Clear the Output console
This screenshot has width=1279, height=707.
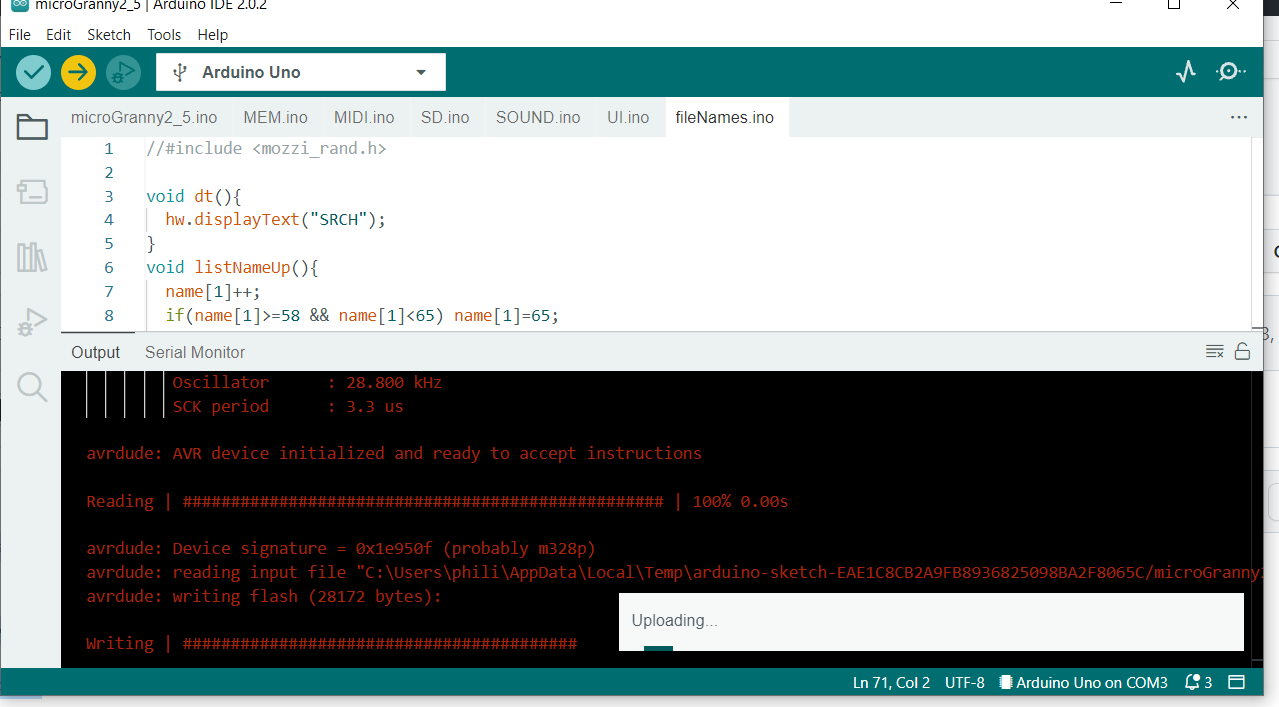pos(1214,351)
